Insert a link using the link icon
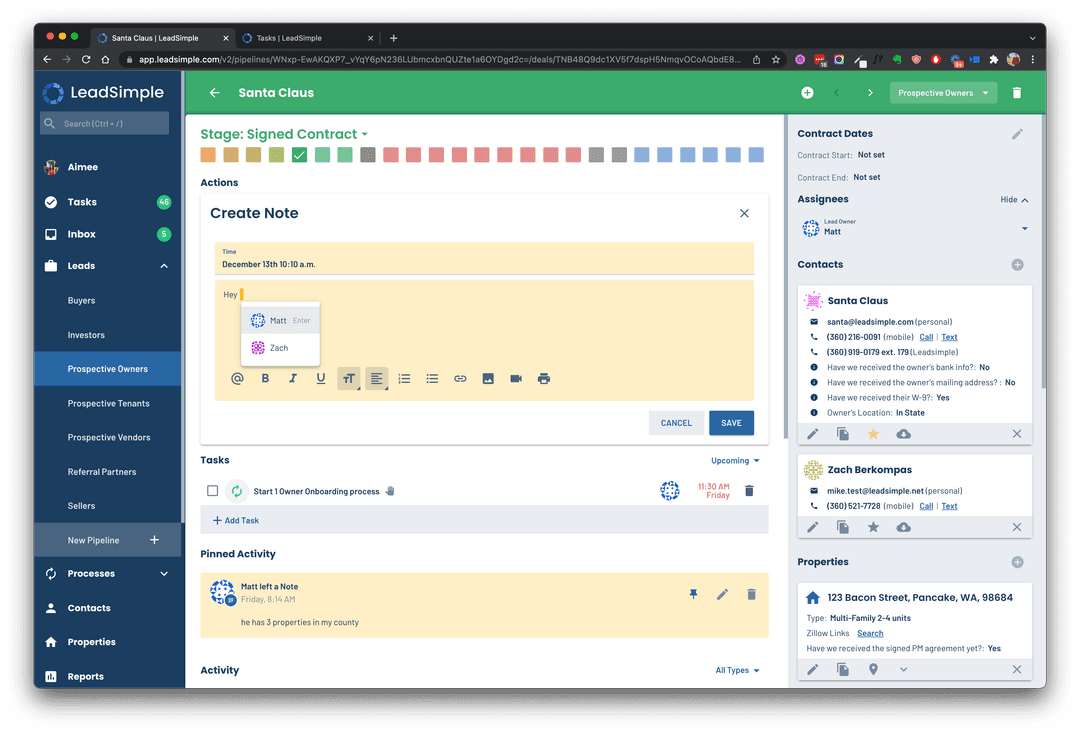Screen dimensions: 1080x733 click(460, 379)
